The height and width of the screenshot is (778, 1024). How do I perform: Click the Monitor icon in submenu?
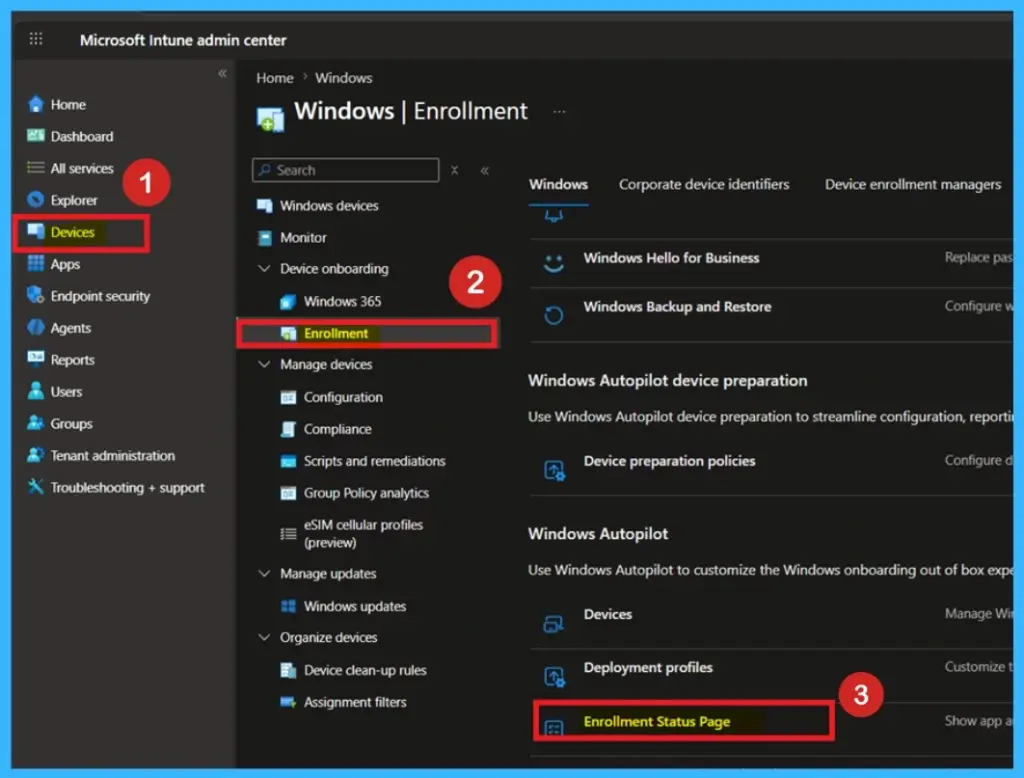(264, 238)
